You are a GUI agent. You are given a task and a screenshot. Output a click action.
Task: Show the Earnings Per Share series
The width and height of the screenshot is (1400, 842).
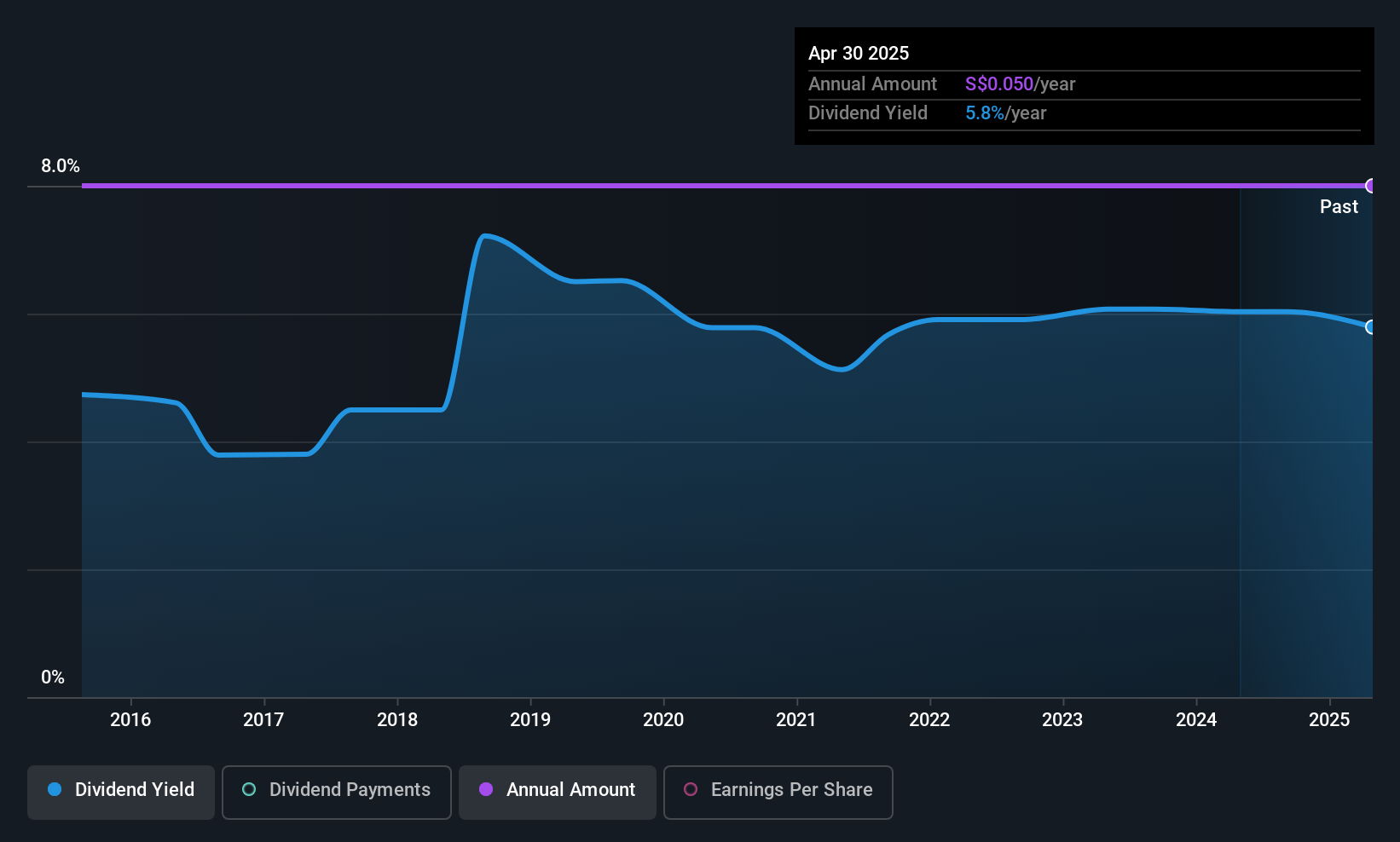point(778,792)
